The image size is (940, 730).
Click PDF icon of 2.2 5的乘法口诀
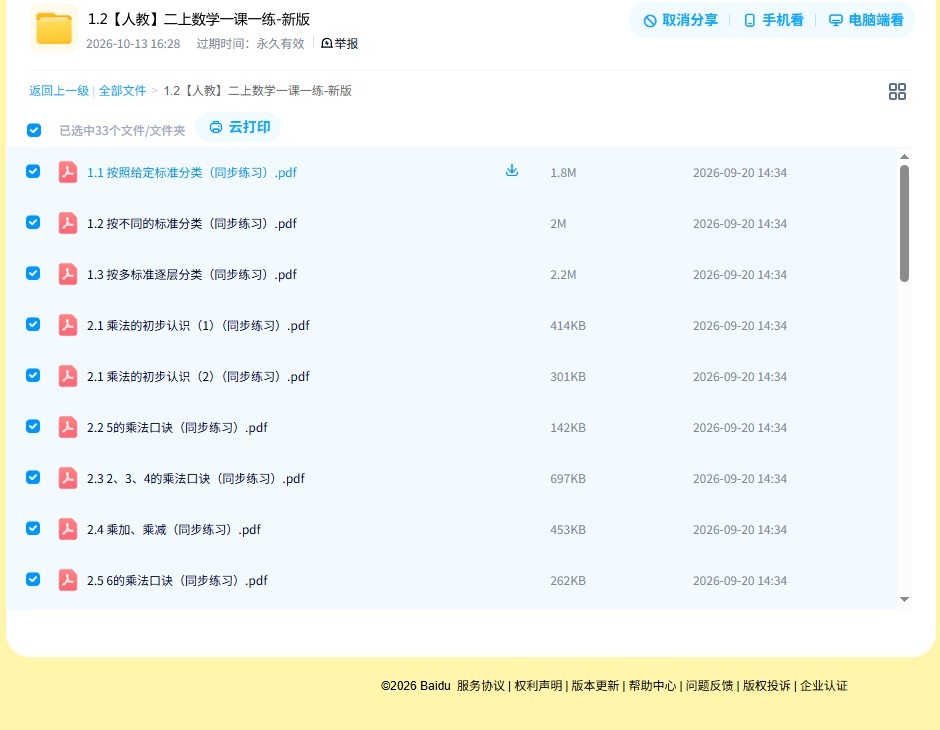point(68,427)
